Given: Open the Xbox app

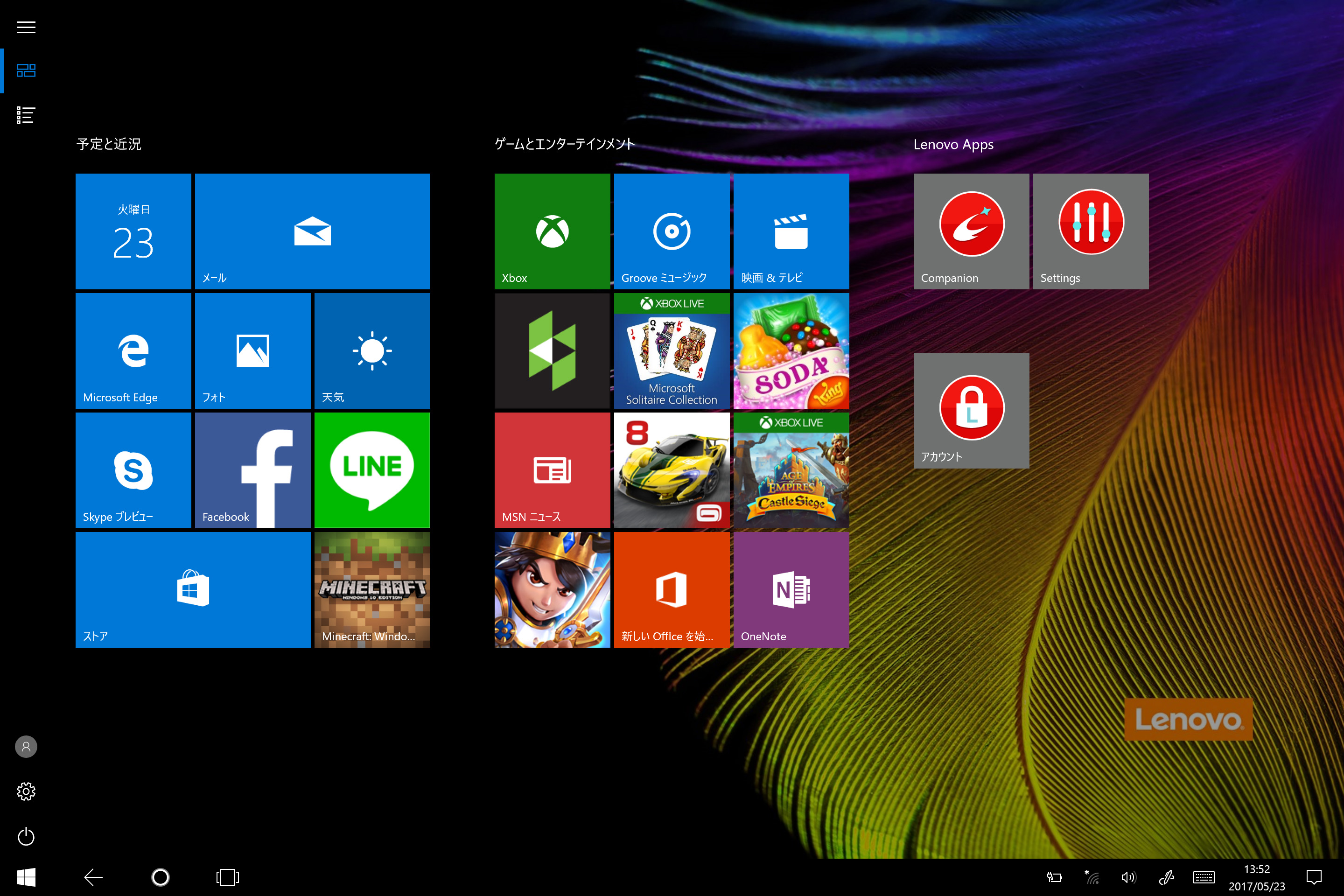Looking at the screenshot, I should (552, 231).
